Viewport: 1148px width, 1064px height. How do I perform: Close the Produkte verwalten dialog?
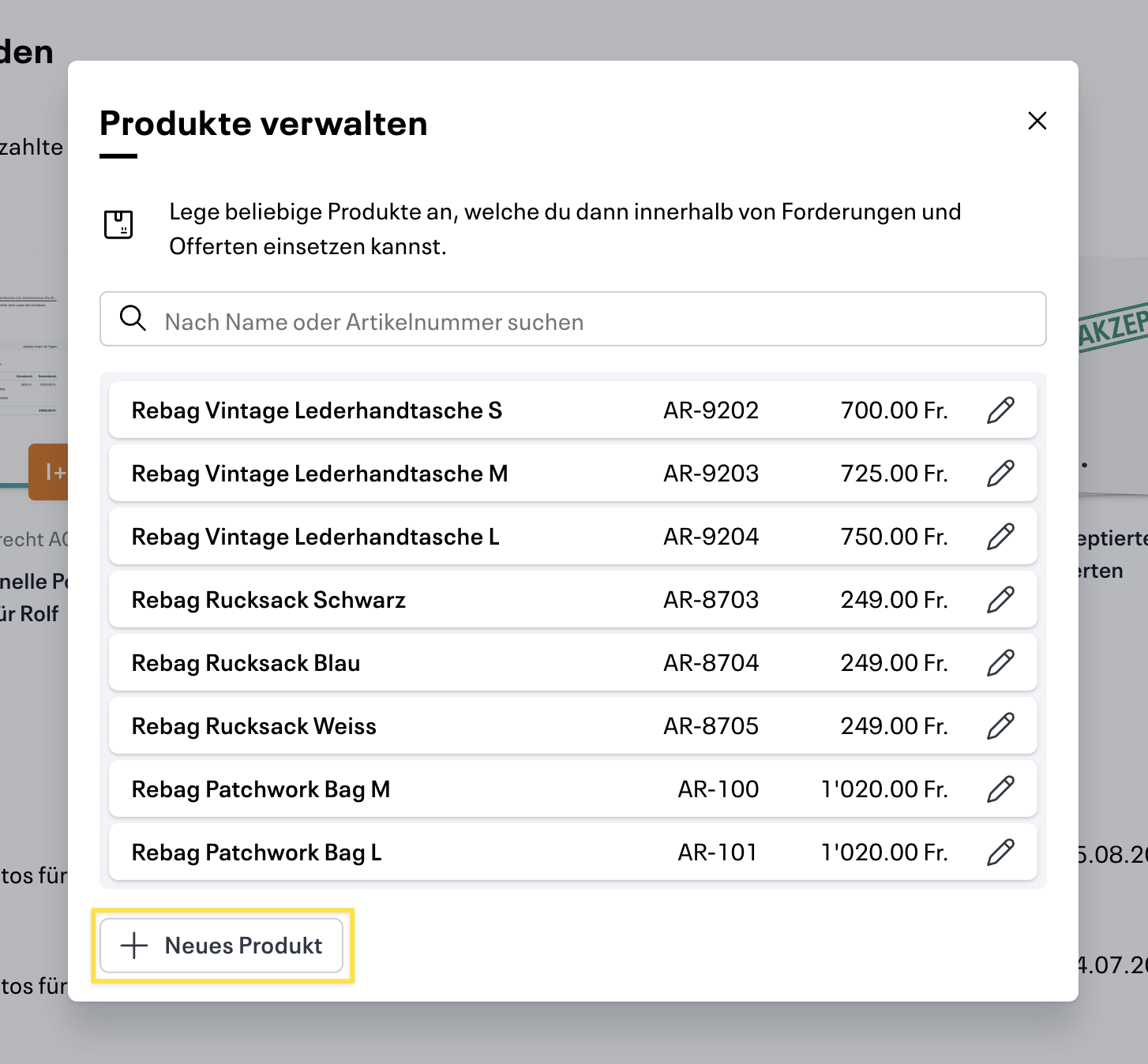click(1037, 121)
